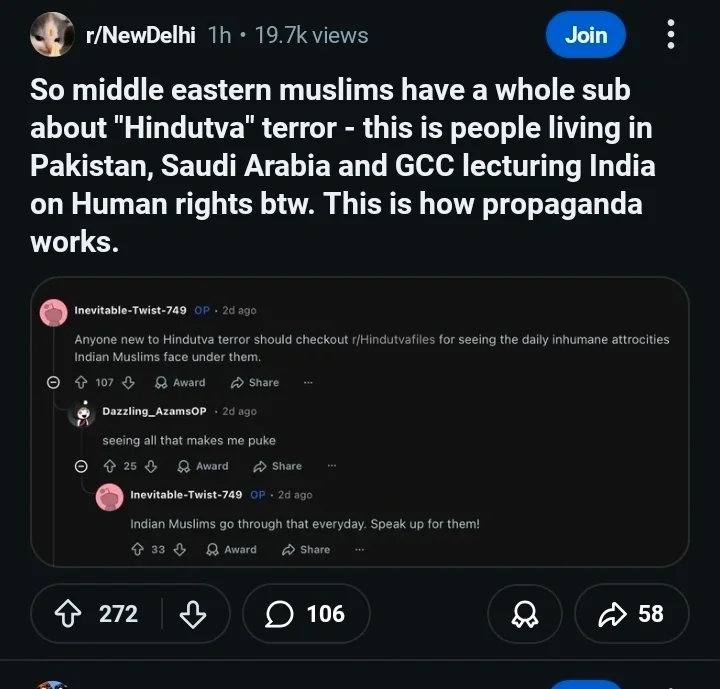Open more options on the 33-vote reply
The width and height of the screenshot is (720, 689).
360,549
